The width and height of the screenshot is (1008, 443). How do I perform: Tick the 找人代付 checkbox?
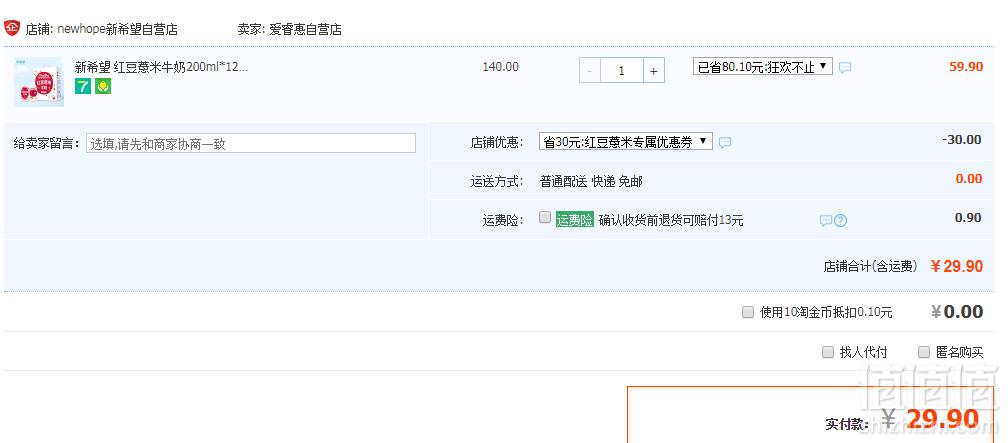(x=828, y=352)
